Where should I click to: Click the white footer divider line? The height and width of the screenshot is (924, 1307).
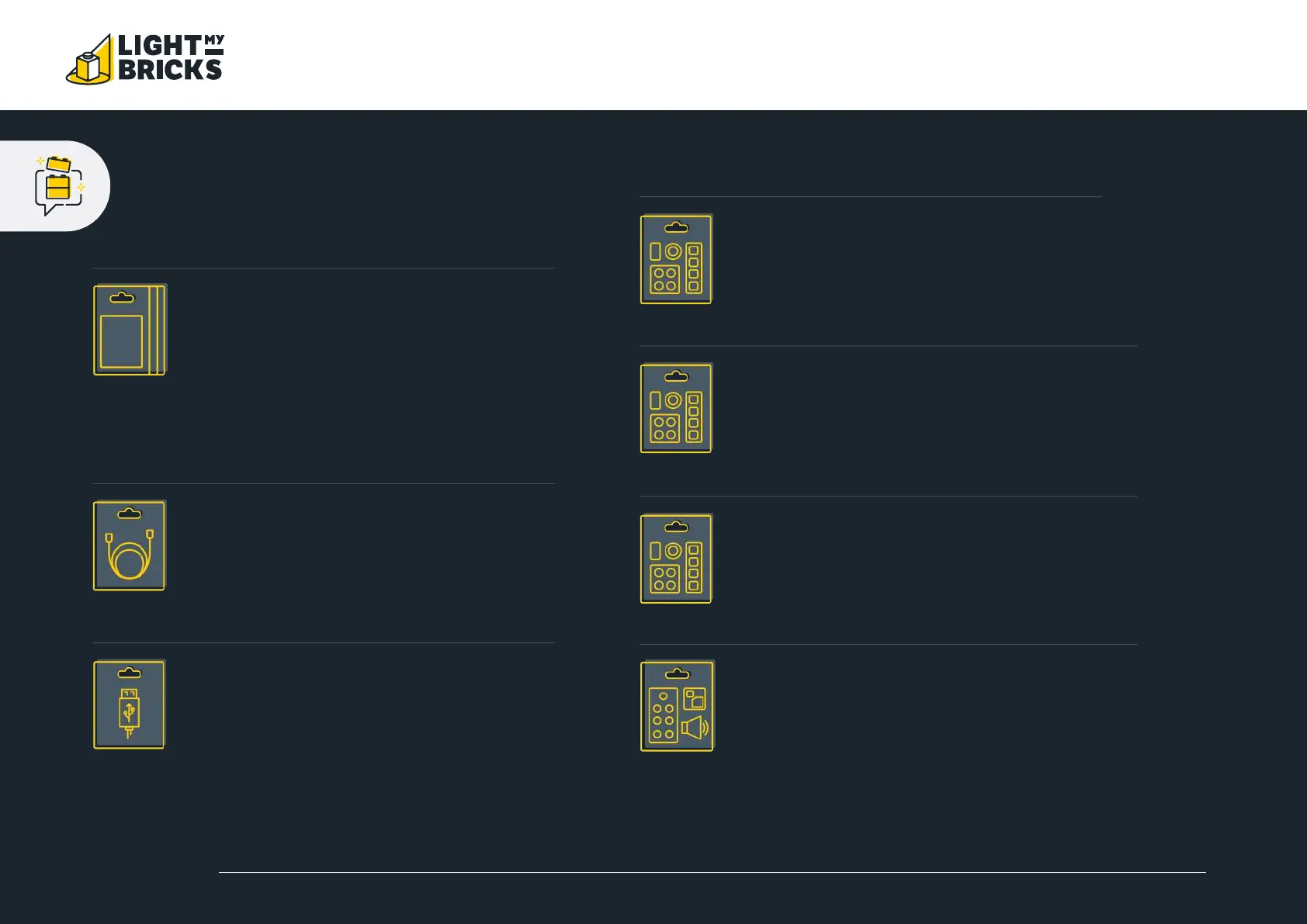712,872
